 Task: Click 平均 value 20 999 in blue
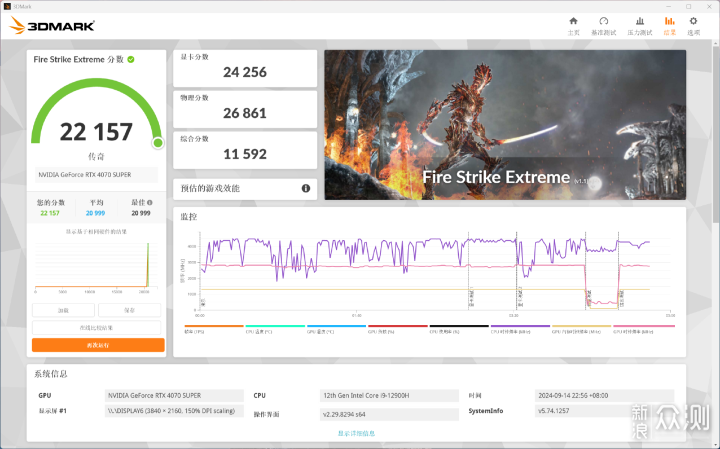click(96, 213)
